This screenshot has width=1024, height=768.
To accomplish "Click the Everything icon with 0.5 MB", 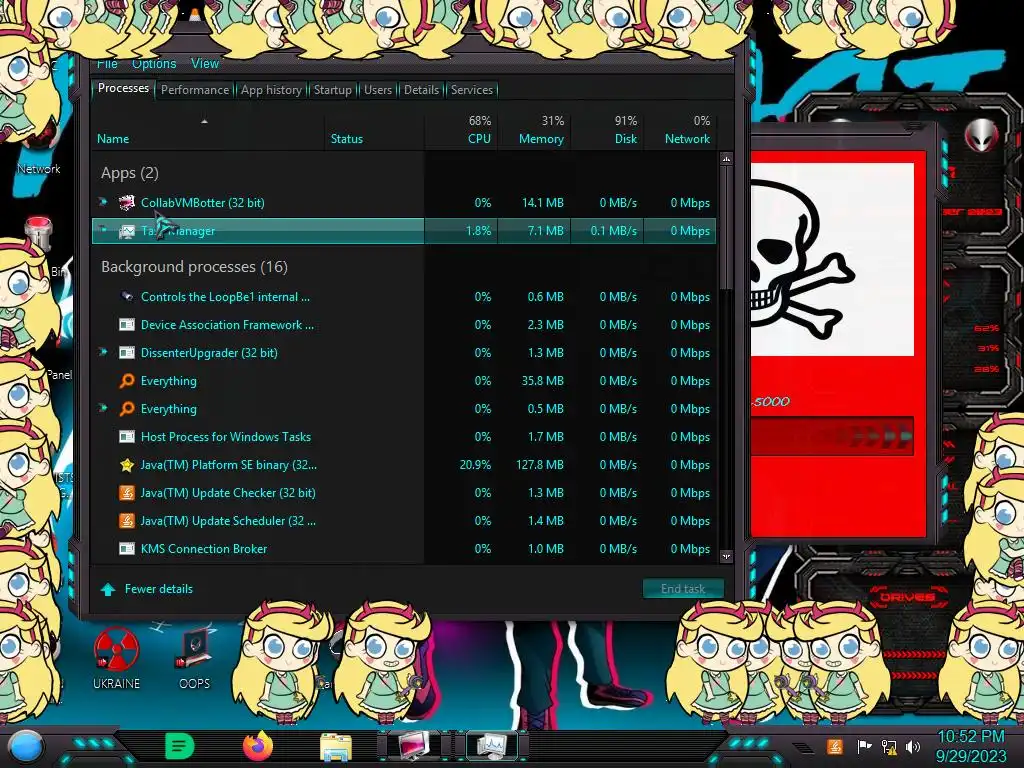I will coord(127,409).
